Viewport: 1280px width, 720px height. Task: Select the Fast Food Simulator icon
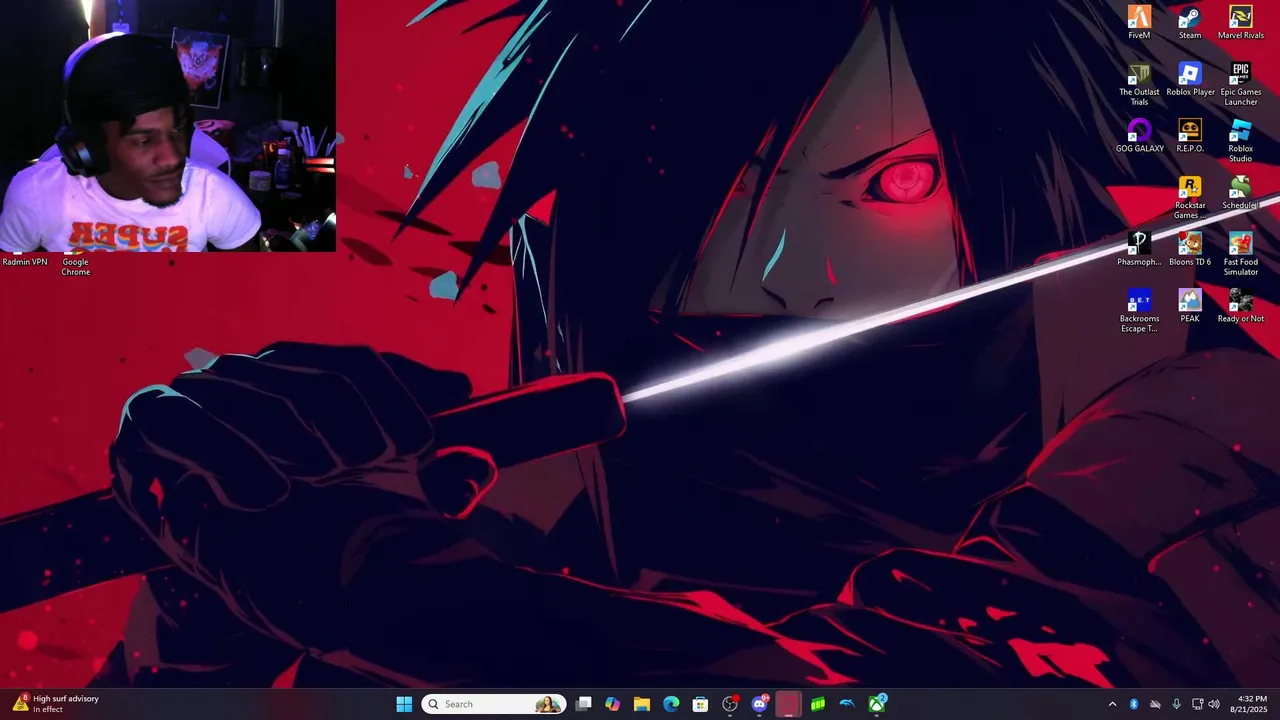(1240, 255)
